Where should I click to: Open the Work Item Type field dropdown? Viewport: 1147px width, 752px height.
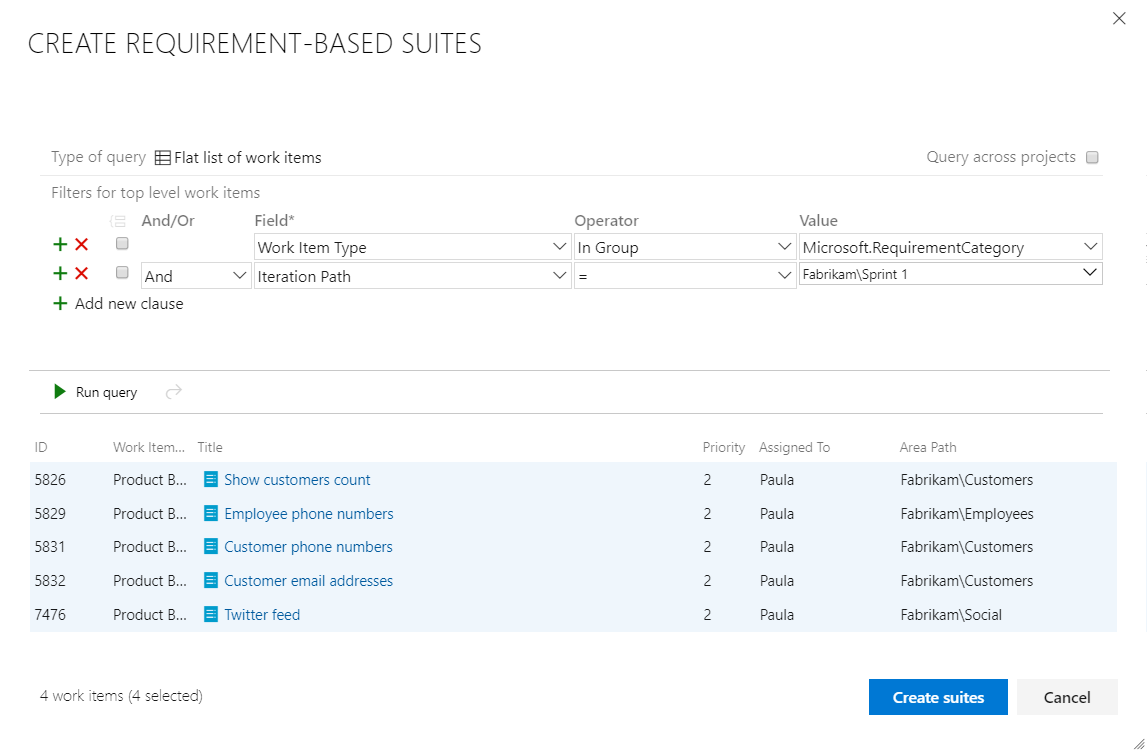tap(413, 247)
